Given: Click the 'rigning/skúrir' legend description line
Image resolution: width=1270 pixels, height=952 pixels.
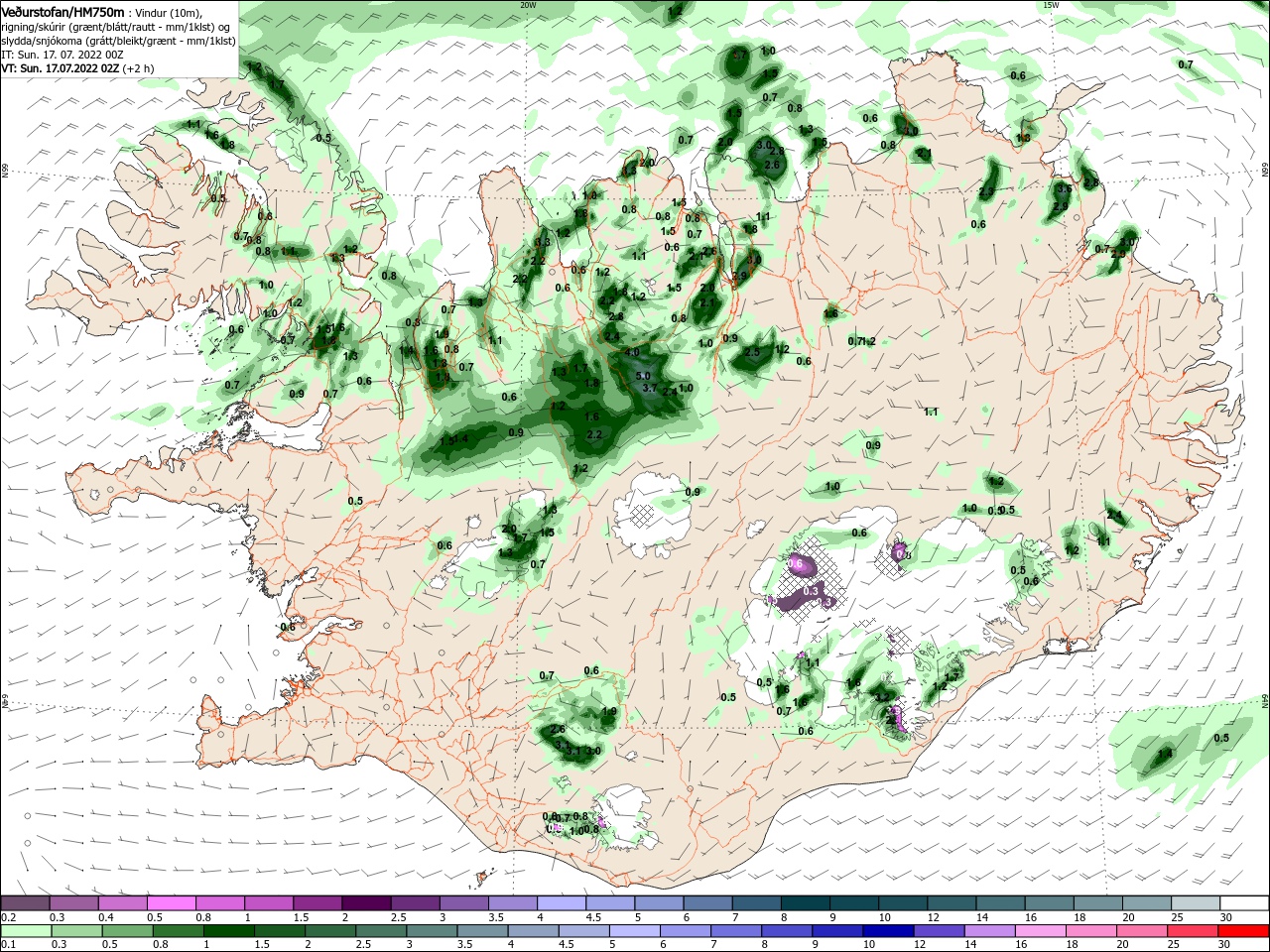Looking at the screenshot, I should coord(115,27).
